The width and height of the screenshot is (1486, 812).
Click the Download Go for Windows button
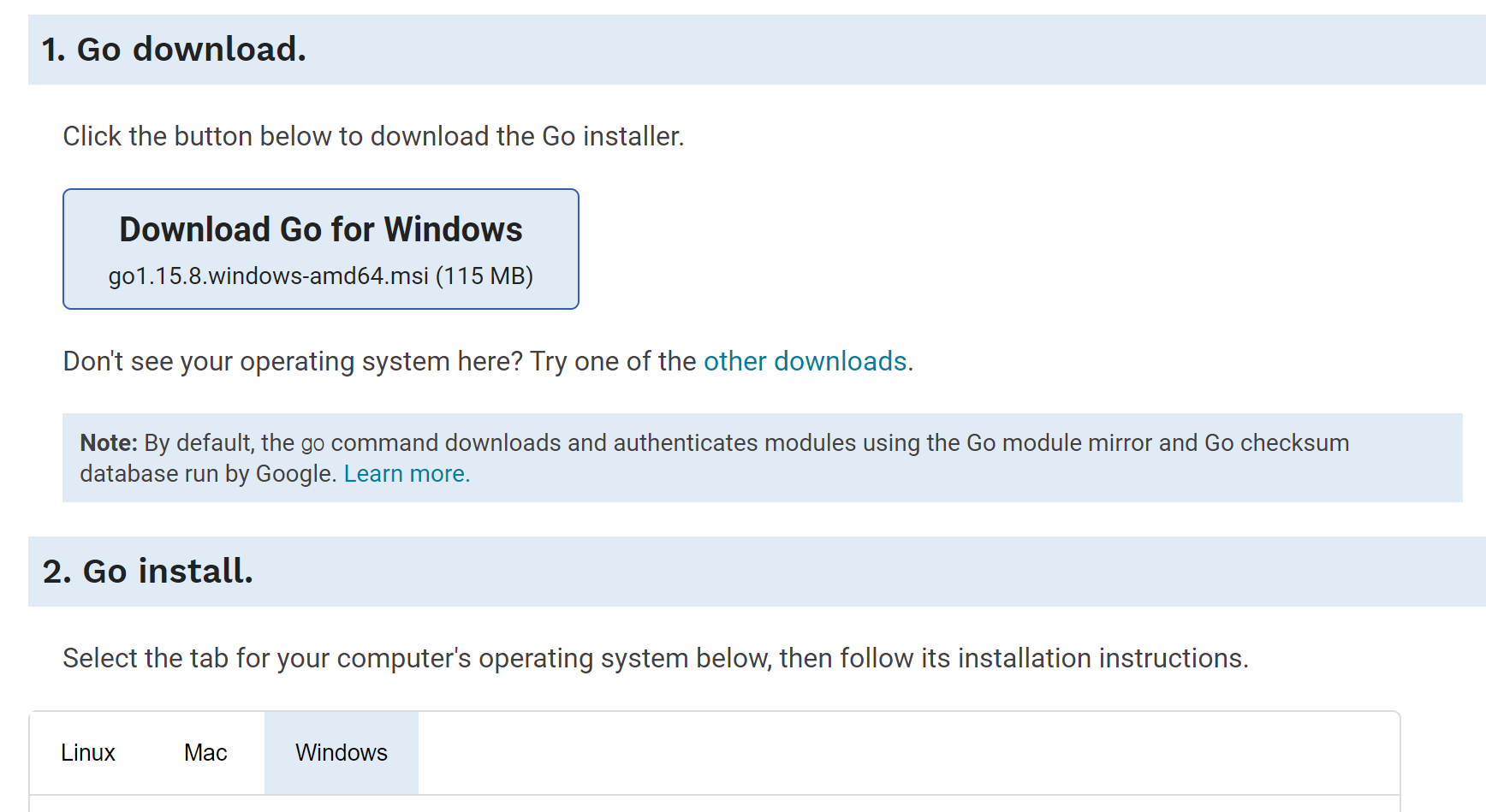coord(321,249)
